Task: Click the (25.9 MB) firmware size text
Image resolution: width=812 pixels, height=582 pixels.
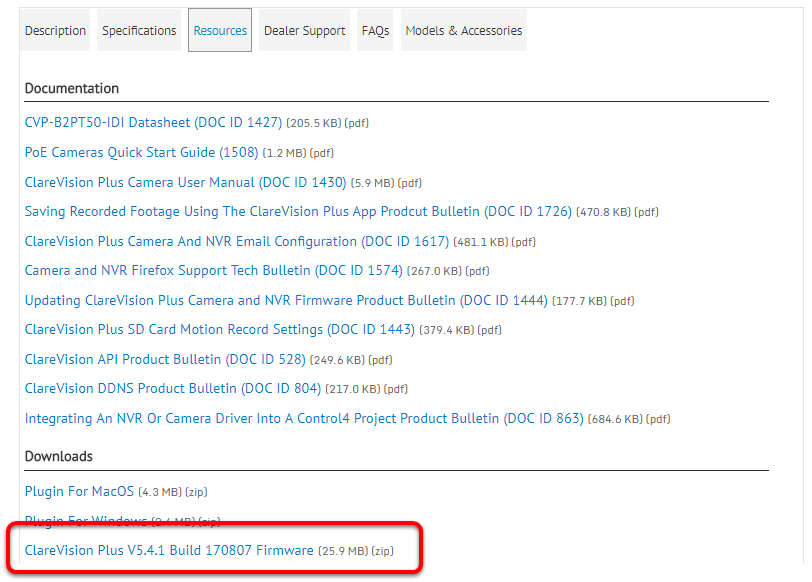Action: [x=343, y=551]
